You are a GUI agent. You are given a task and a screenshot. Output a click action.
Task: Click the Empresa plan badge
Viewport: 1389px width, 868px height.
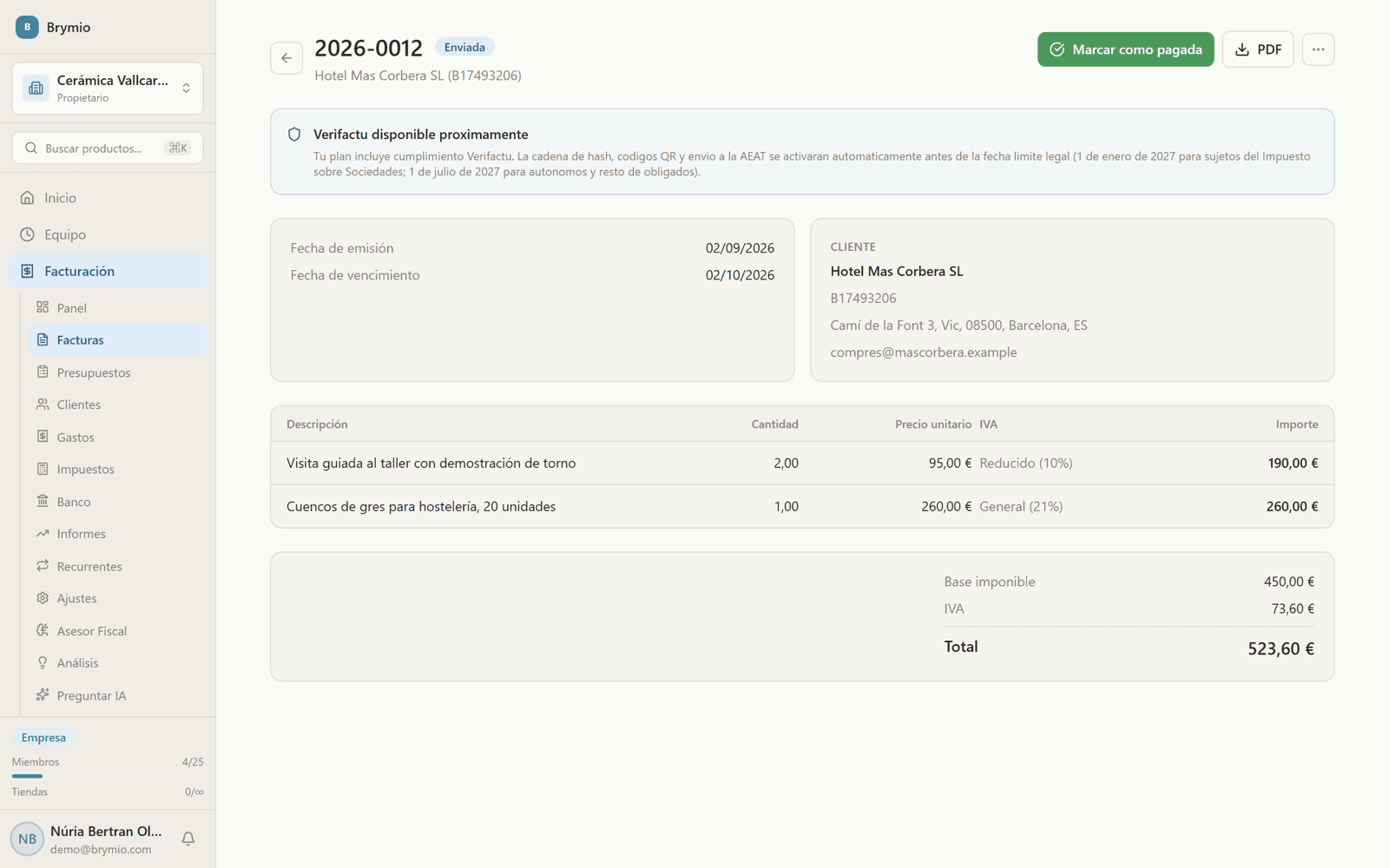pyautogui.click(x=43, y=737)
